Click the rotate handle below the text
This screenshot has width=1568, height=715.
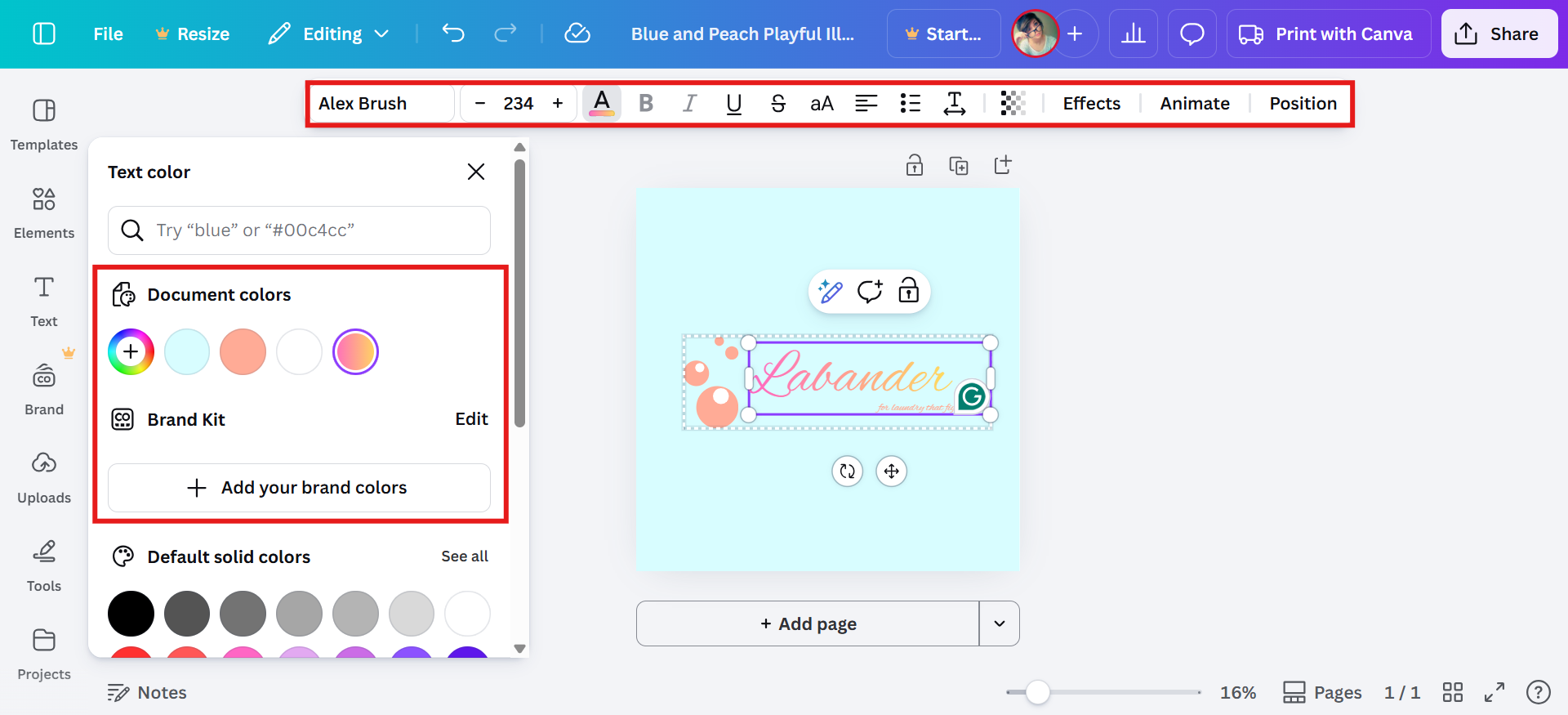848,471
